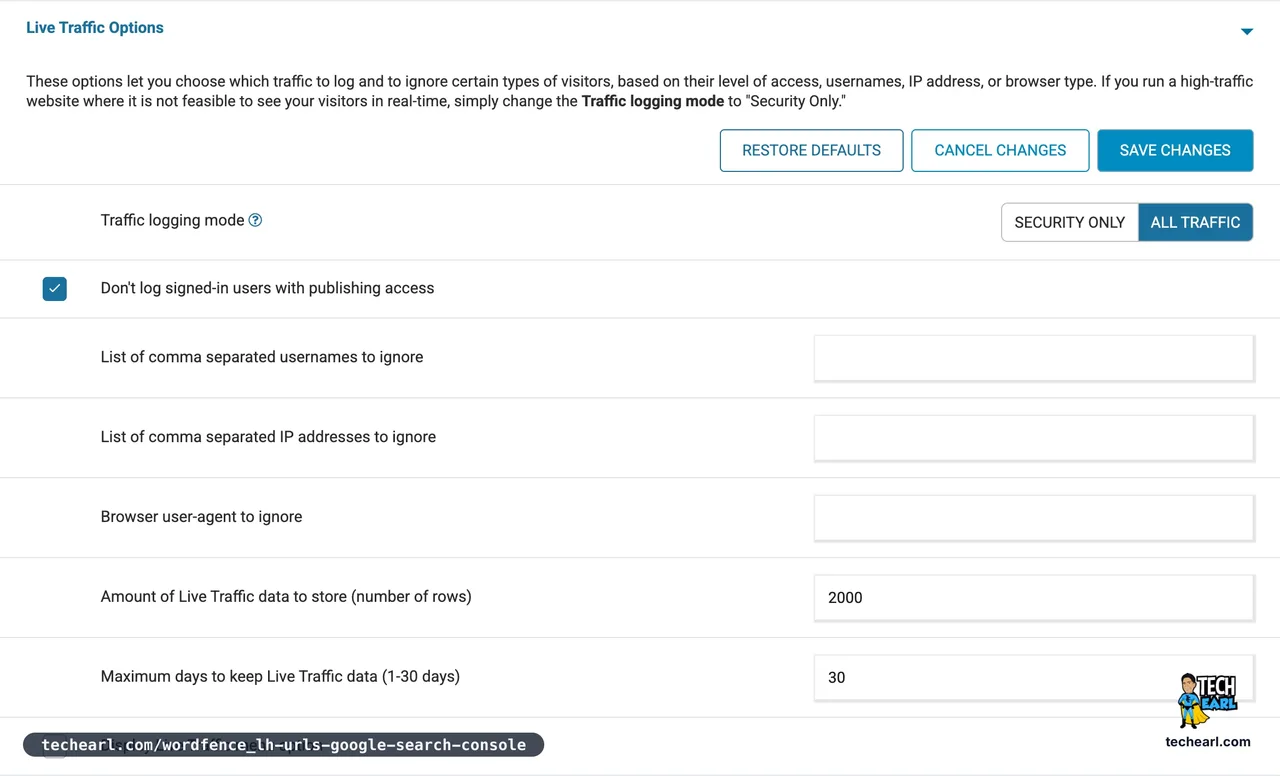The height and width of the screenshot is (776, 1280).
Task: Switch logging mode to Security Only
Action: click(1070, 222)
